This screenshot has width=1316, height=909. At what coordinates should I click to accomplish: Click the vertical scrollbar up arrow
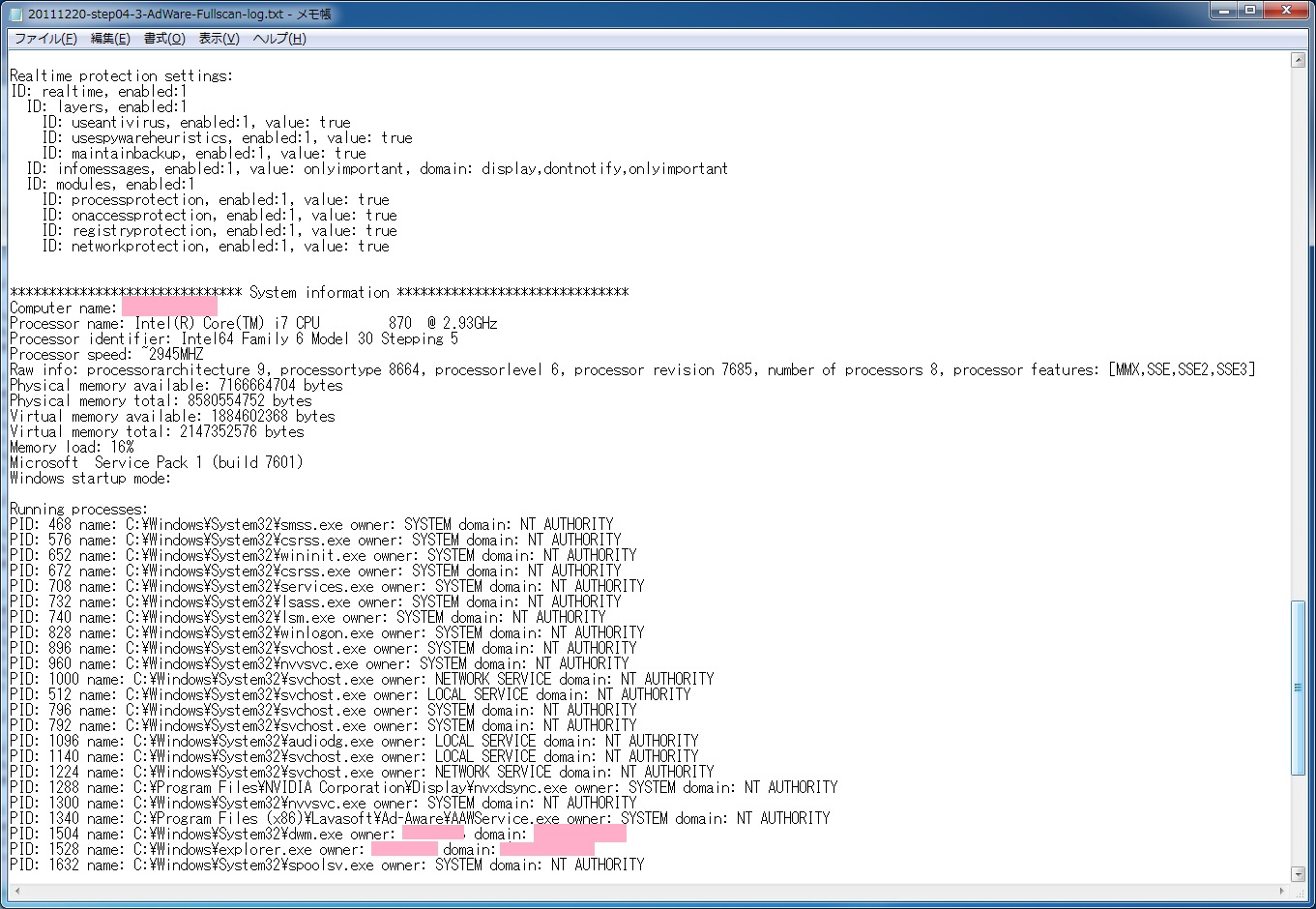[x=1298, y=60]
